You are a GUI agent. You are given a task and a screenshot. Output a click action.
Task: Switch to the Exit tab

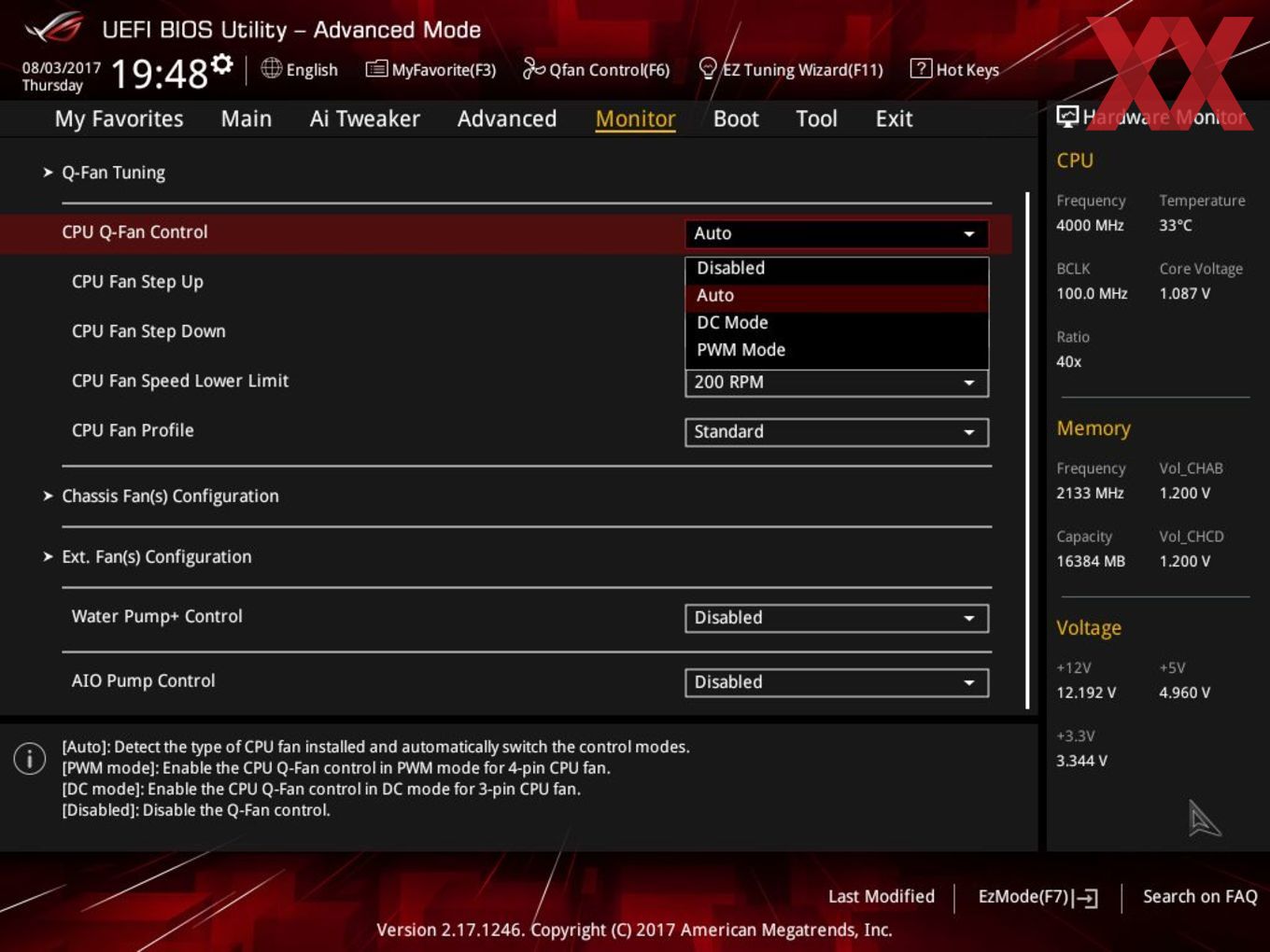tap(894, 119)
